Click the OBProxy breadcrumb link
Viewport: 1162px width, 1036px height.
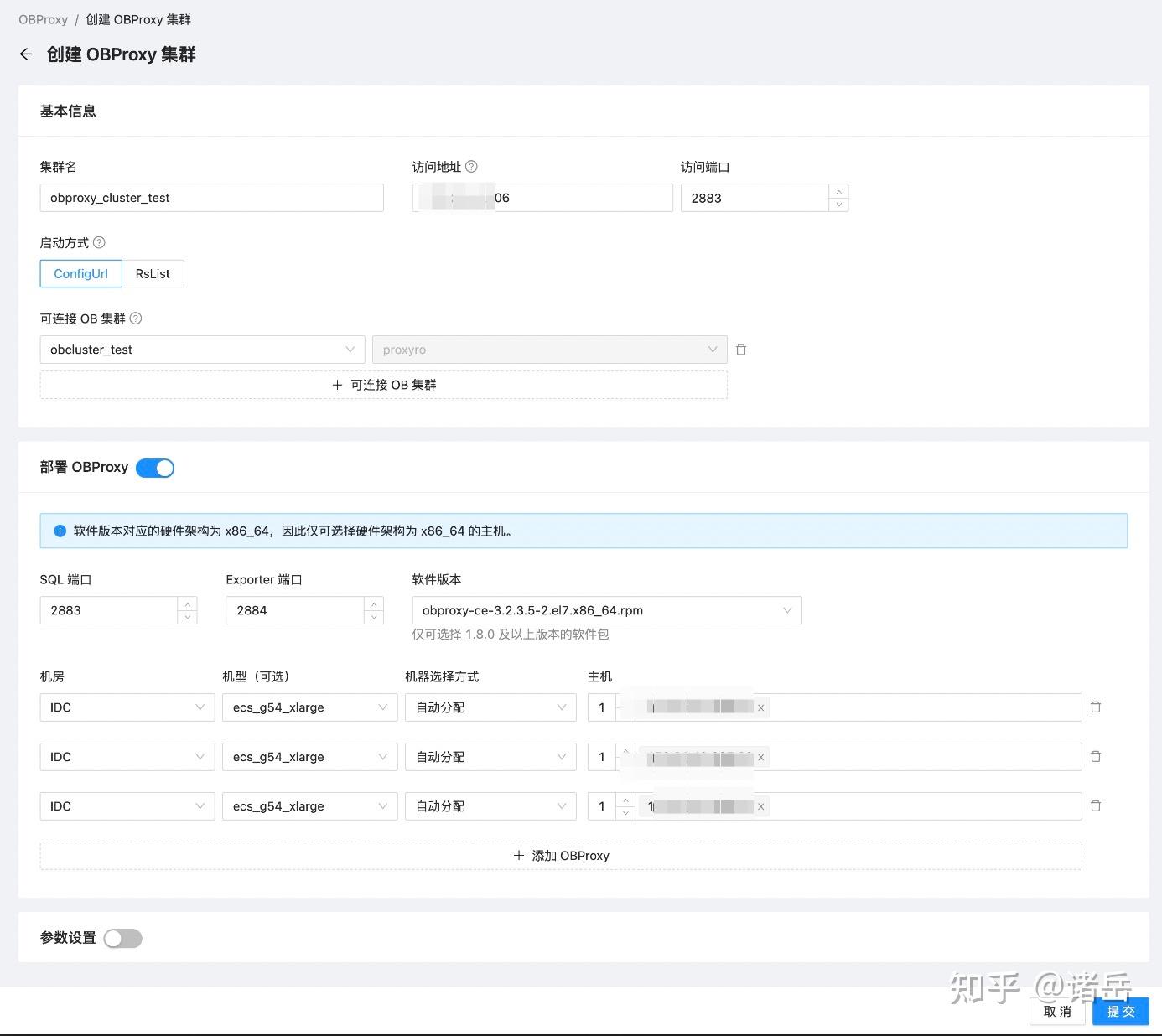coord(43,19)
